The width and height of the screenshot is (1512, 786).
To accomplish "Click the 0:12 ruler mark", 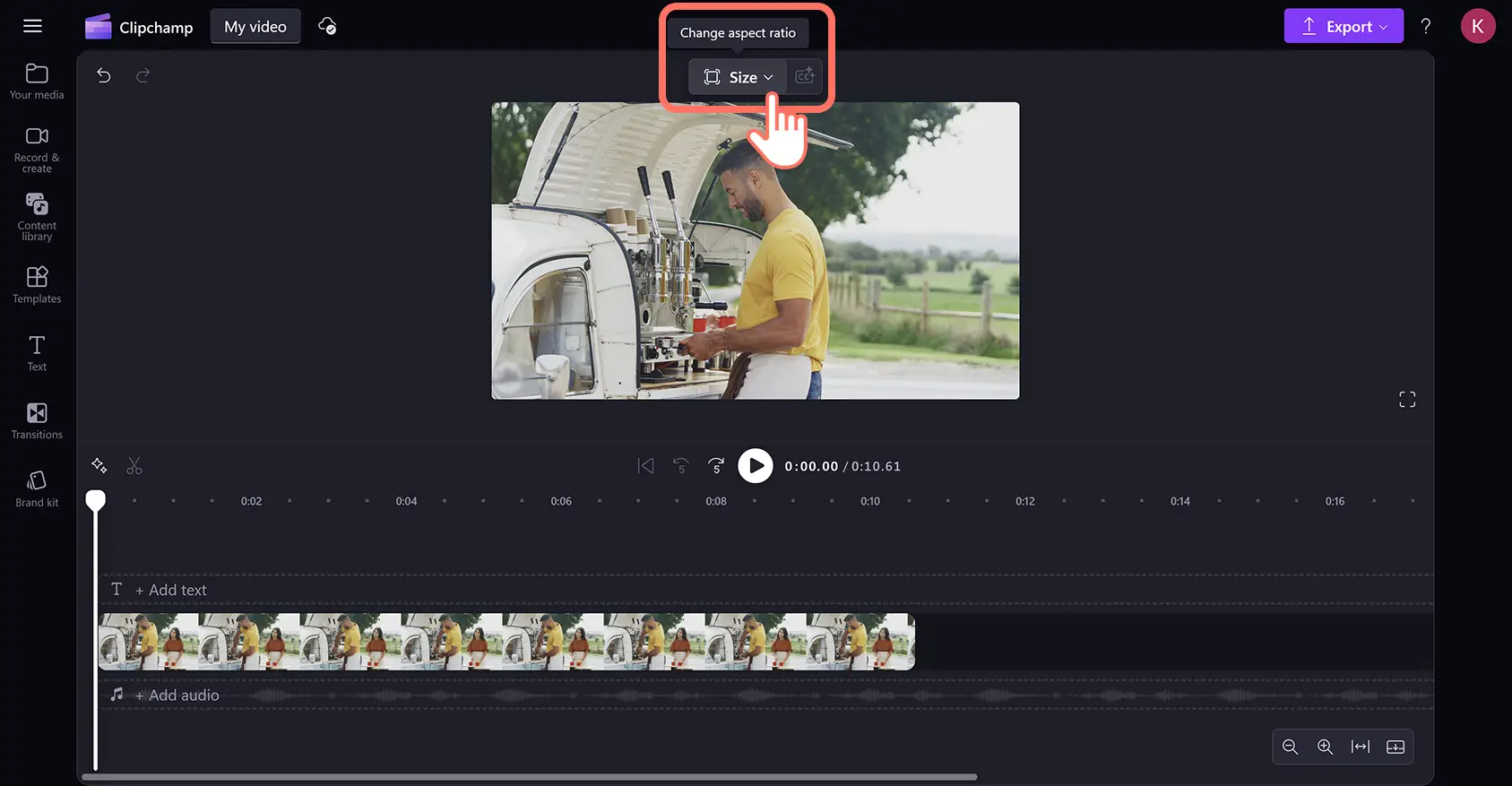I will click(x=1025, y=501).
